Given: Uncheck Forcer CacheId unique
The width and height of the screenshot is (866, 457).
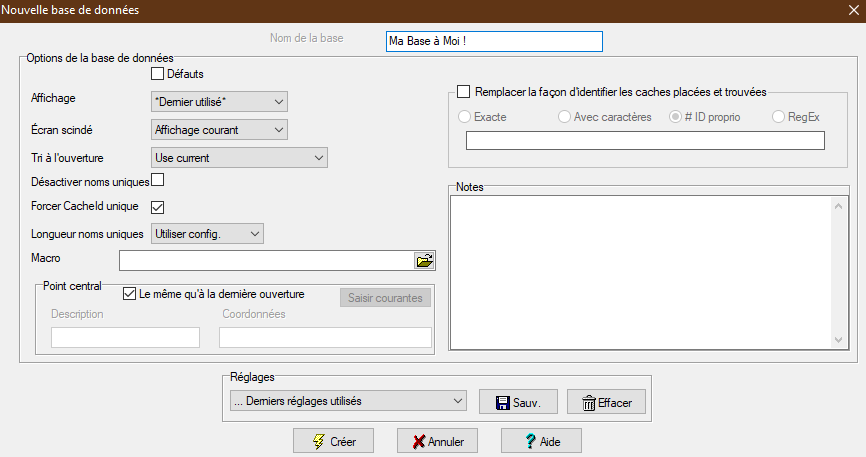Looking at the screenshot, I should tap(157, 207).
